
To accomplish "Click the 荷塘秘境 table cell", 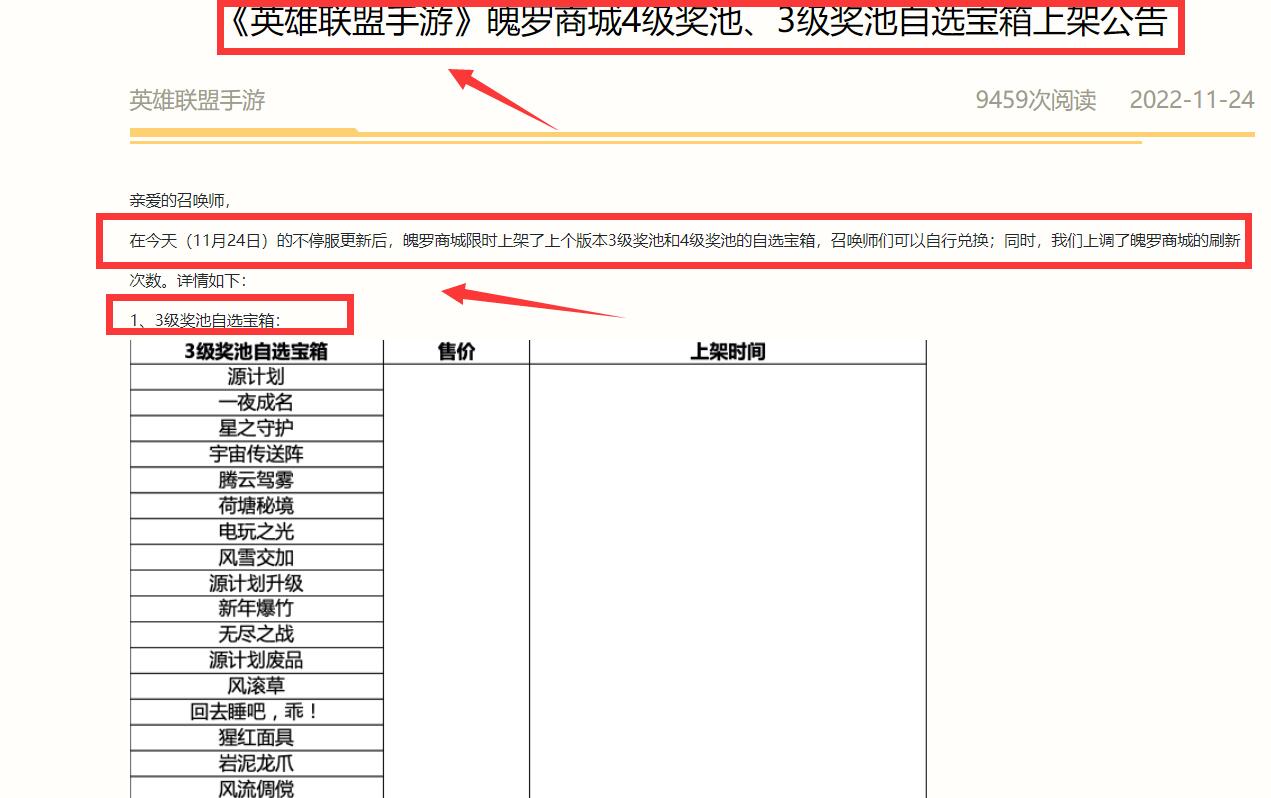I will (256, 506).
